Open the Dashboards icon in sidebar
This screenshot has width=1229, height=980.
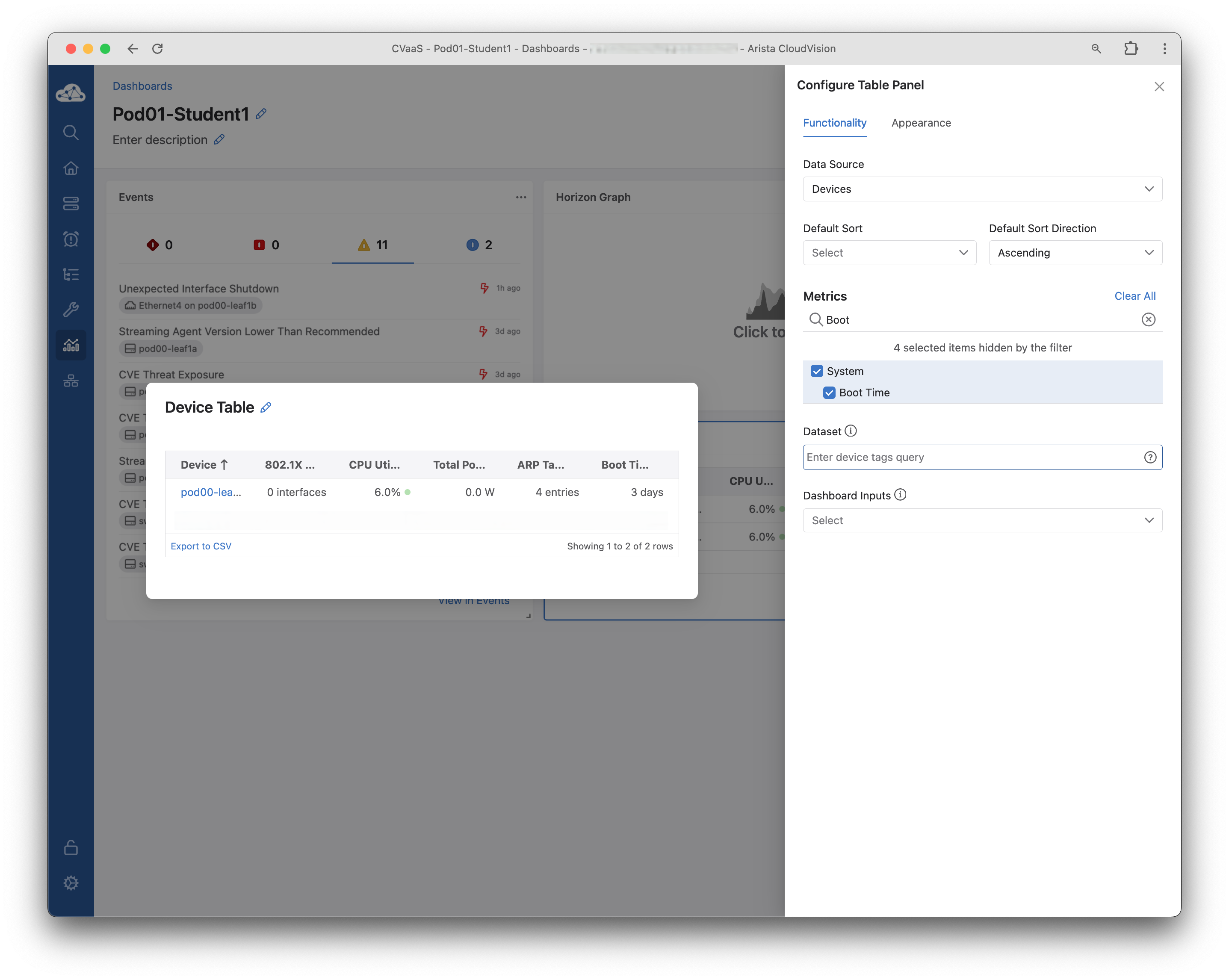[x=71, y=345]
